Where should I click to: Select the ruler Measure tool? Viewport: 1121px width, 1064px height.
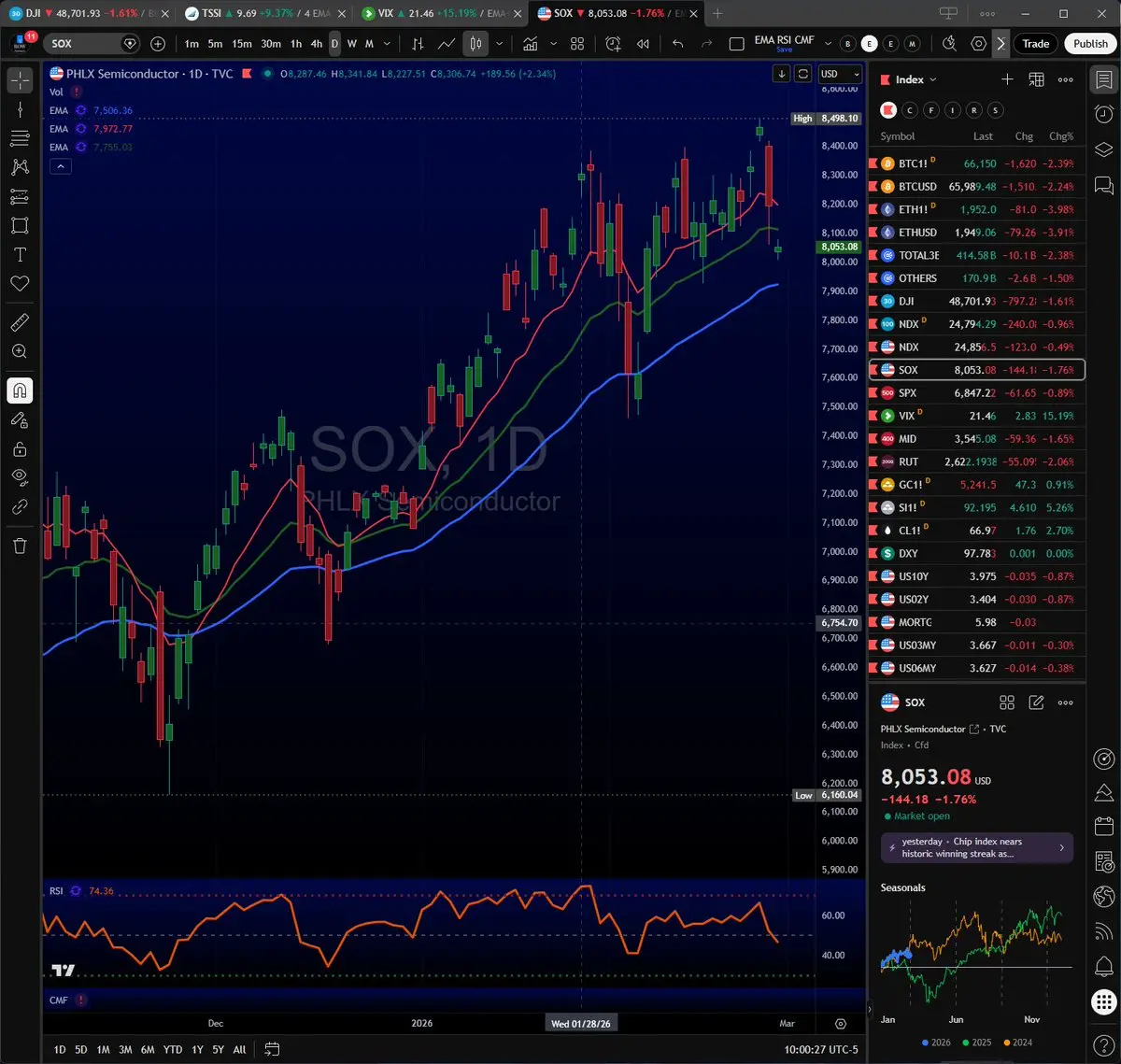(x=20, y=322)
